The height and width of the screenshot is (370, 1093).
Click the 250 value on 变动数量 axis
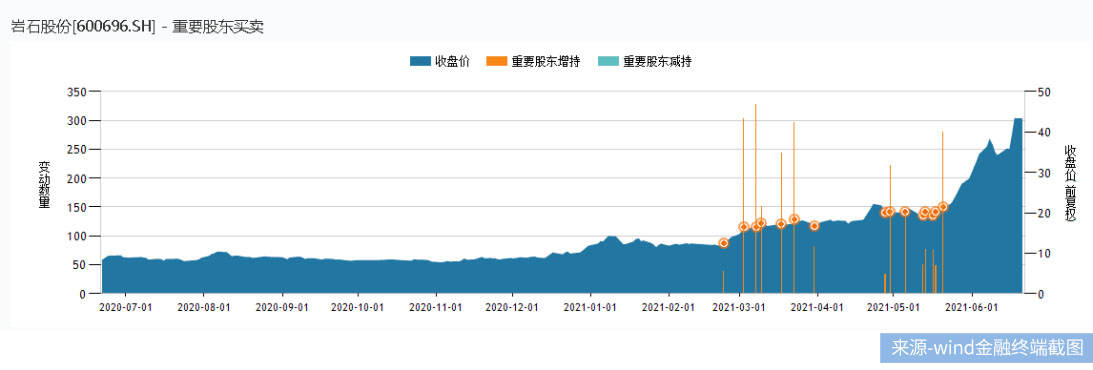coord(77,150)
